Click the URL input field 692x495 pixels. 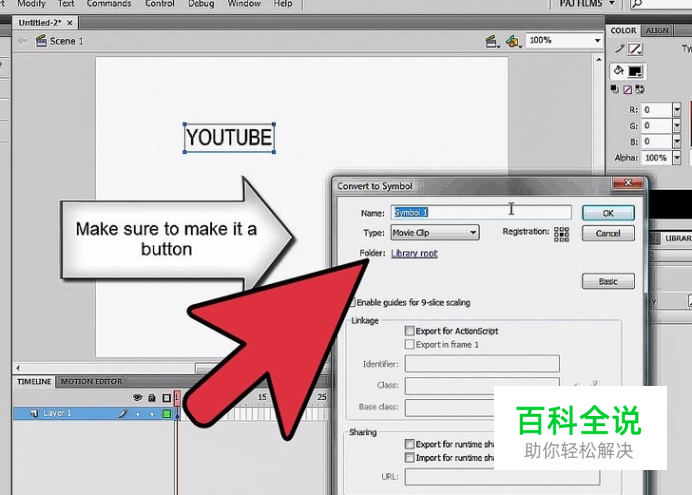coord(503,477)
